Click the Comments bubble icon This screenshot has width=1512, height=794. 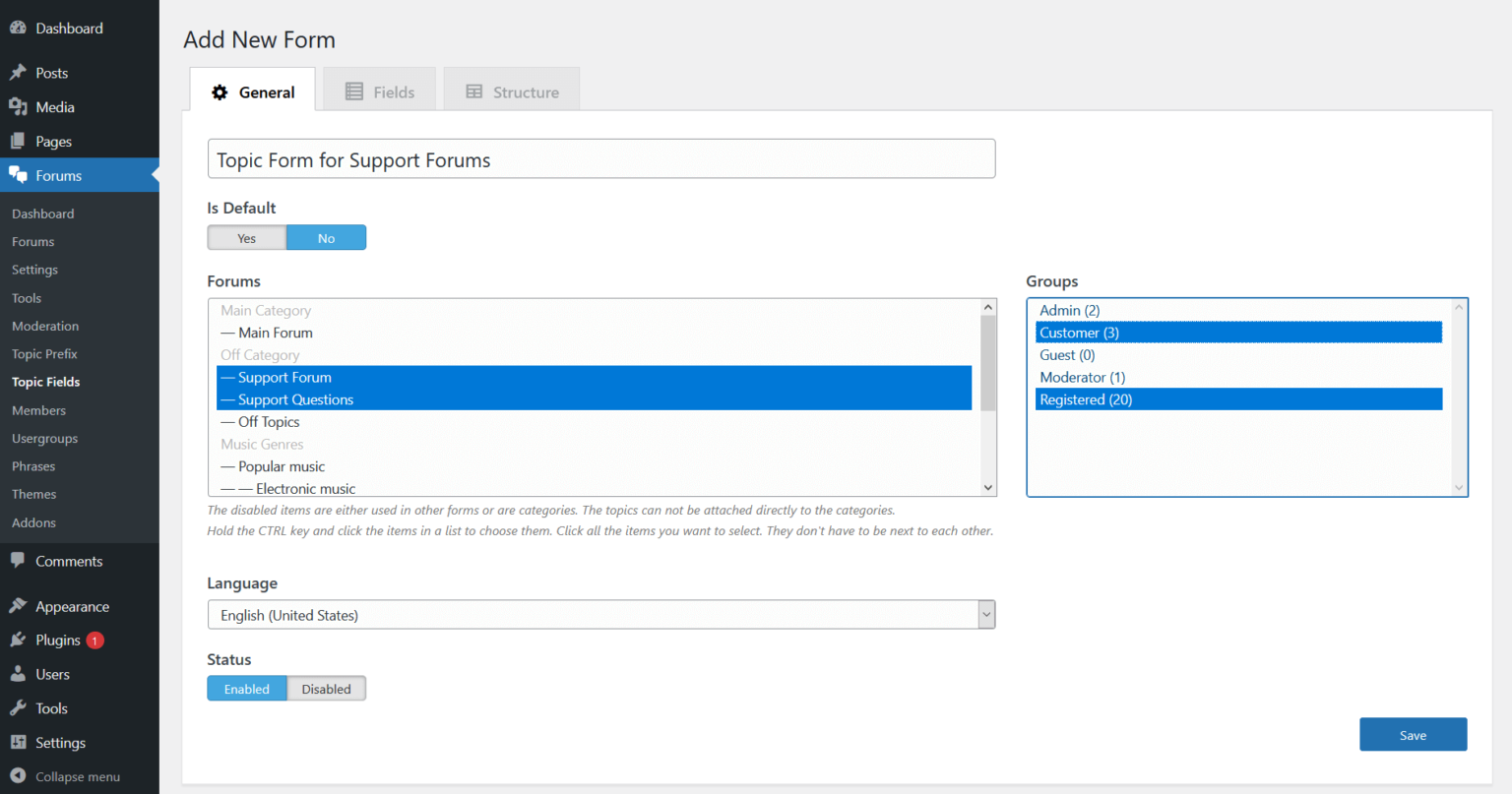click(x=18, y=561)
